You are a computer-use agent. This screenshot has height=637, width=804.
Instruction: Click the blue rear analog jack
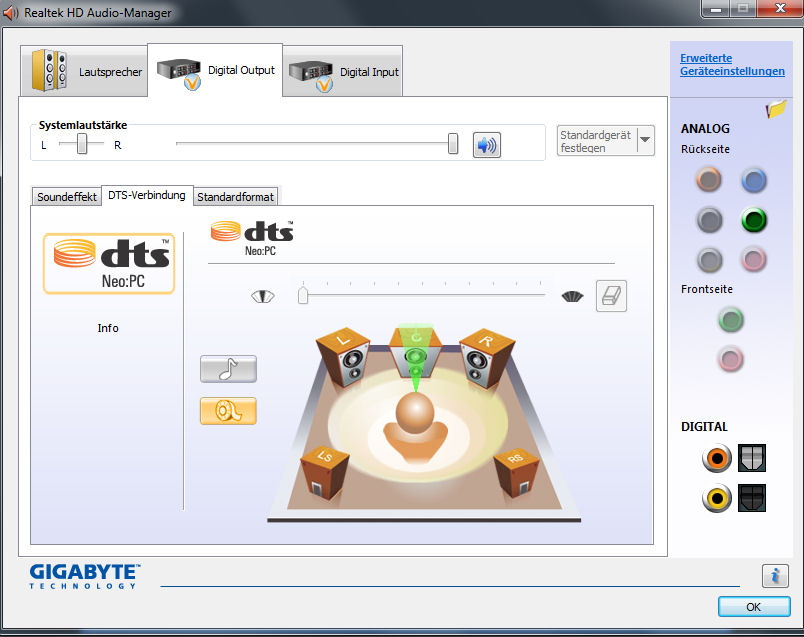point(754,181)
